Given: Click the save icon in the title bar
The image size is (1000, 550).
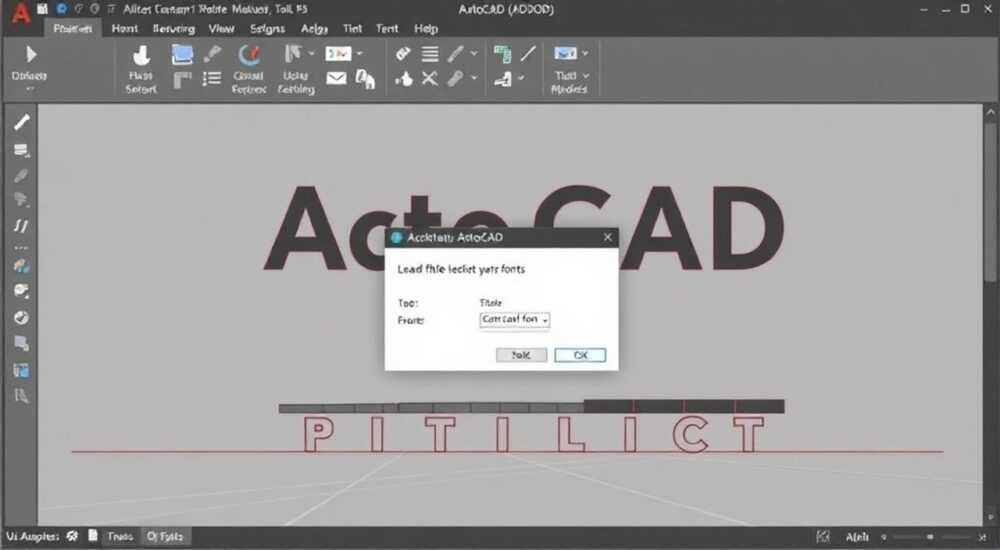Looking at the screenshot, I should (42, 9).
